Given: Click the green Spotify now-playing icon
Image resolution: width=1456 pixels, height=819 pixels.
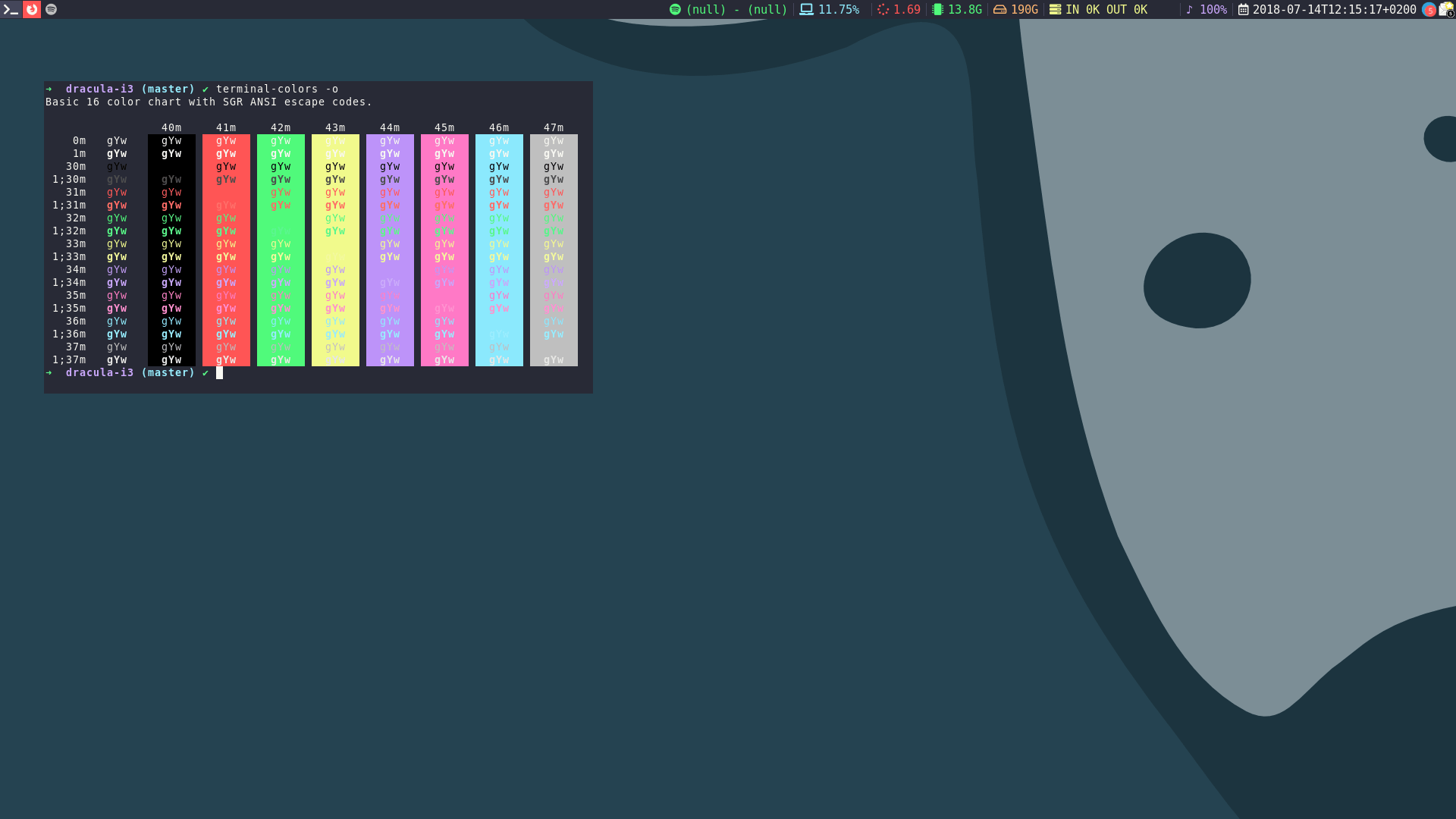Looking at the screenshot, I should coord(674,10).
